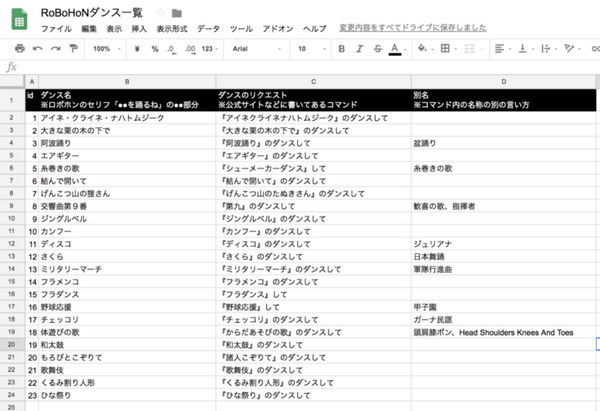Image resolution: width=600 pixels, height=411 pixels.
Task: Select the paint format roller tool
Action: point(71,47)
